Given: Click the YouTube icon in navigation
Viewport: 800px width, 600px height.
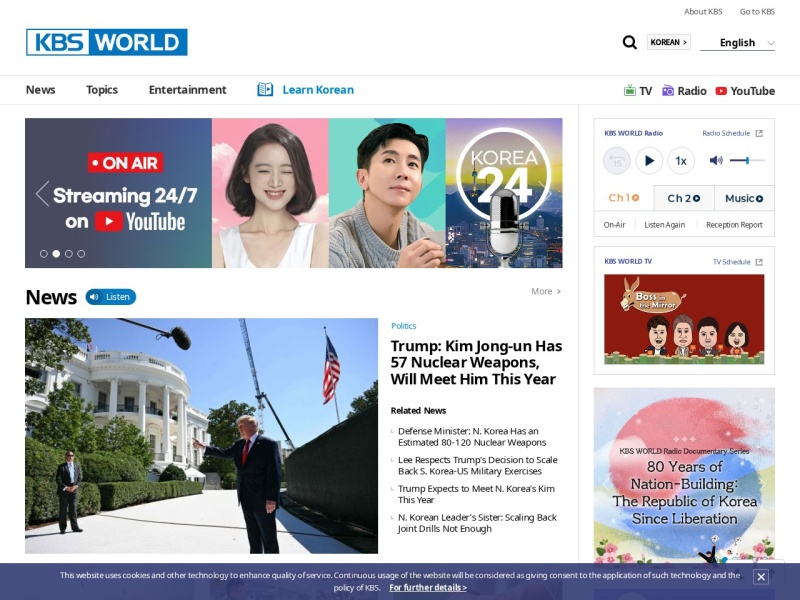Looking at the screenshot, I should (x=721, y=91).
